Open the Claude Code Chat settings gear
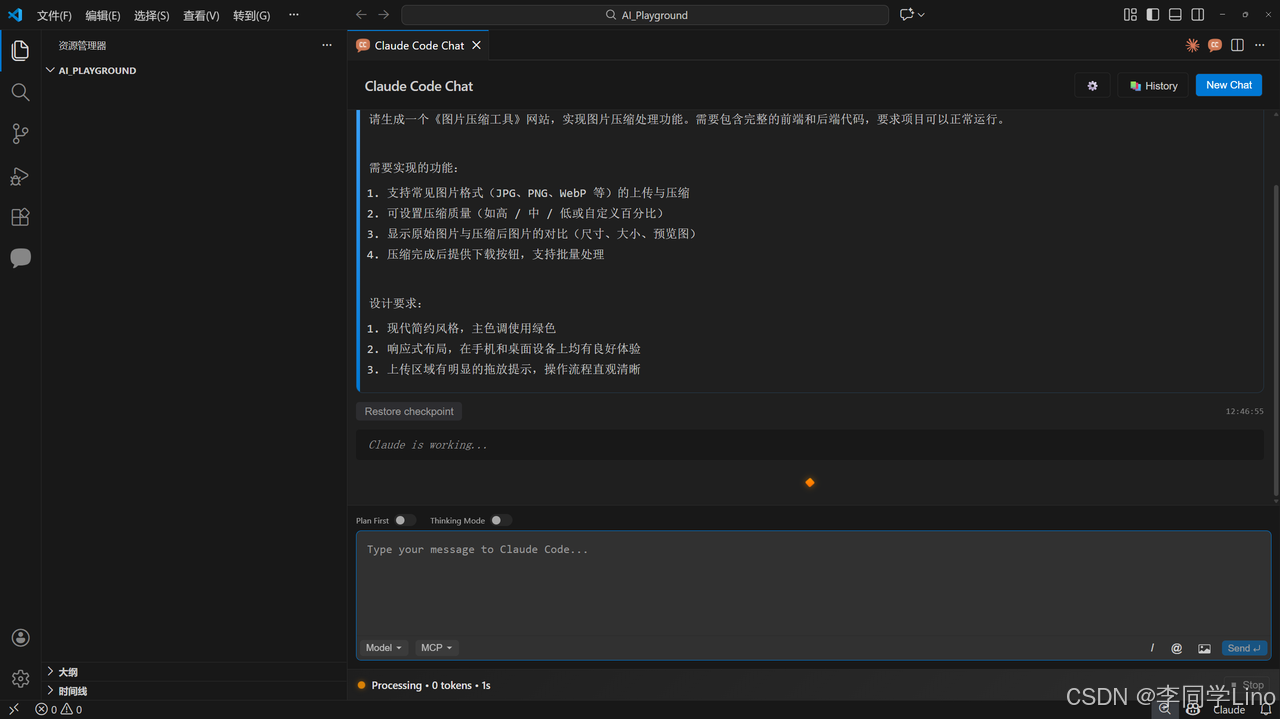Image resolution: width=1280 pixels, height=719 pixels. (x=1092, y=86)
